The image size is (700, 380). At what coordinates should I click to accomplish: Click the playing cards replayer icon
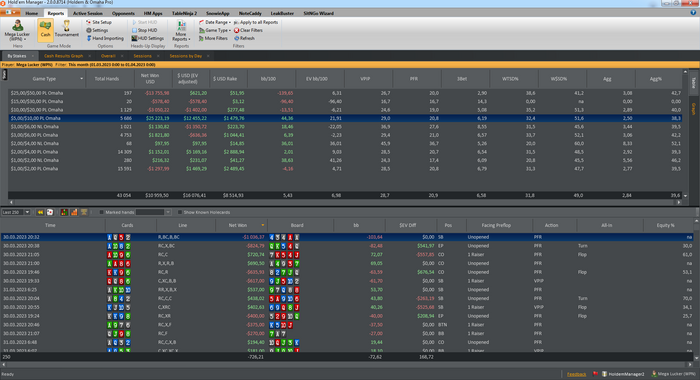tap(50, 212)
